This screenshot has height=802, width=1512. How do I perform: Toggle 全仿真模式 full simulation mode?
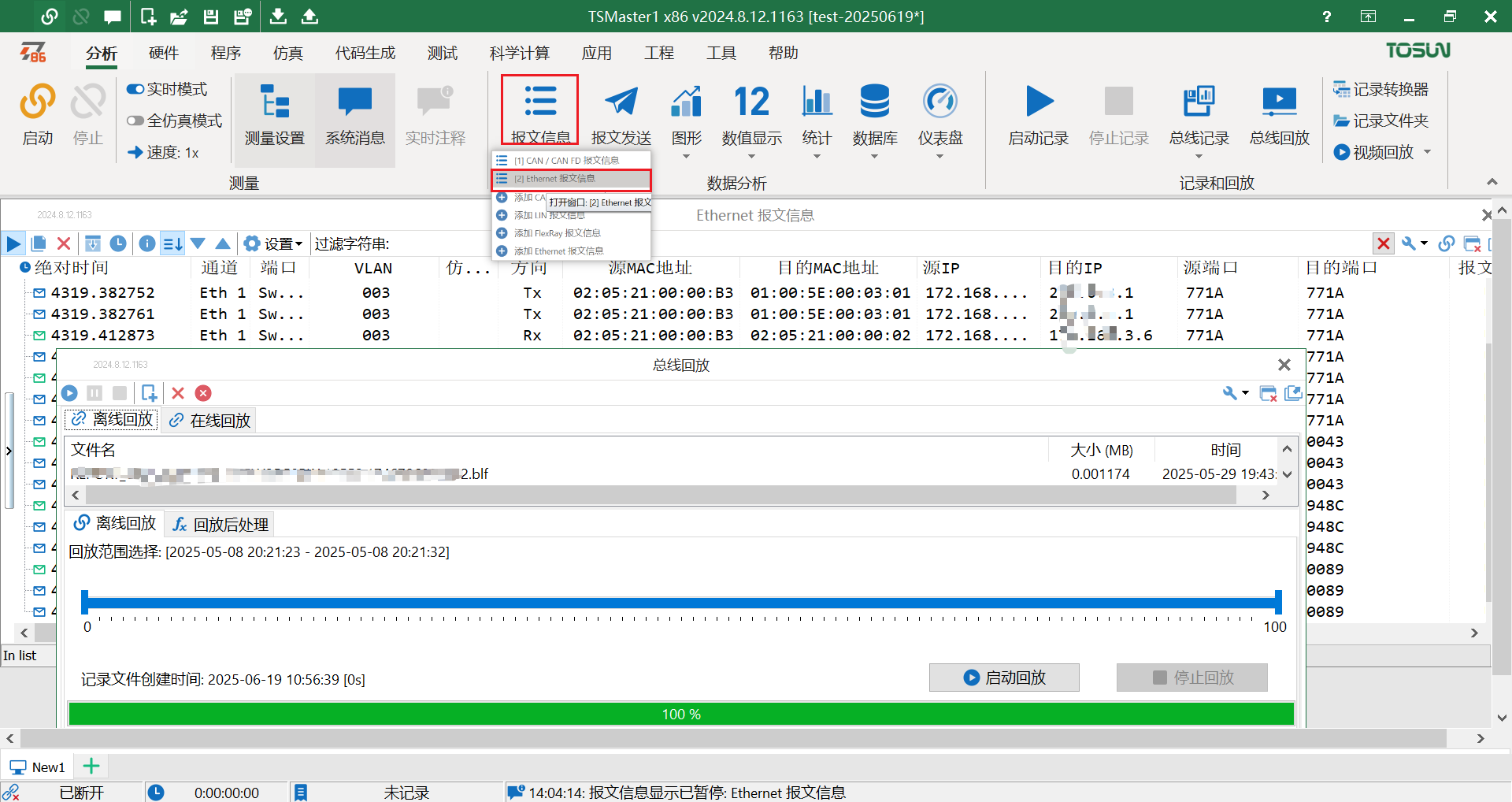174,121
